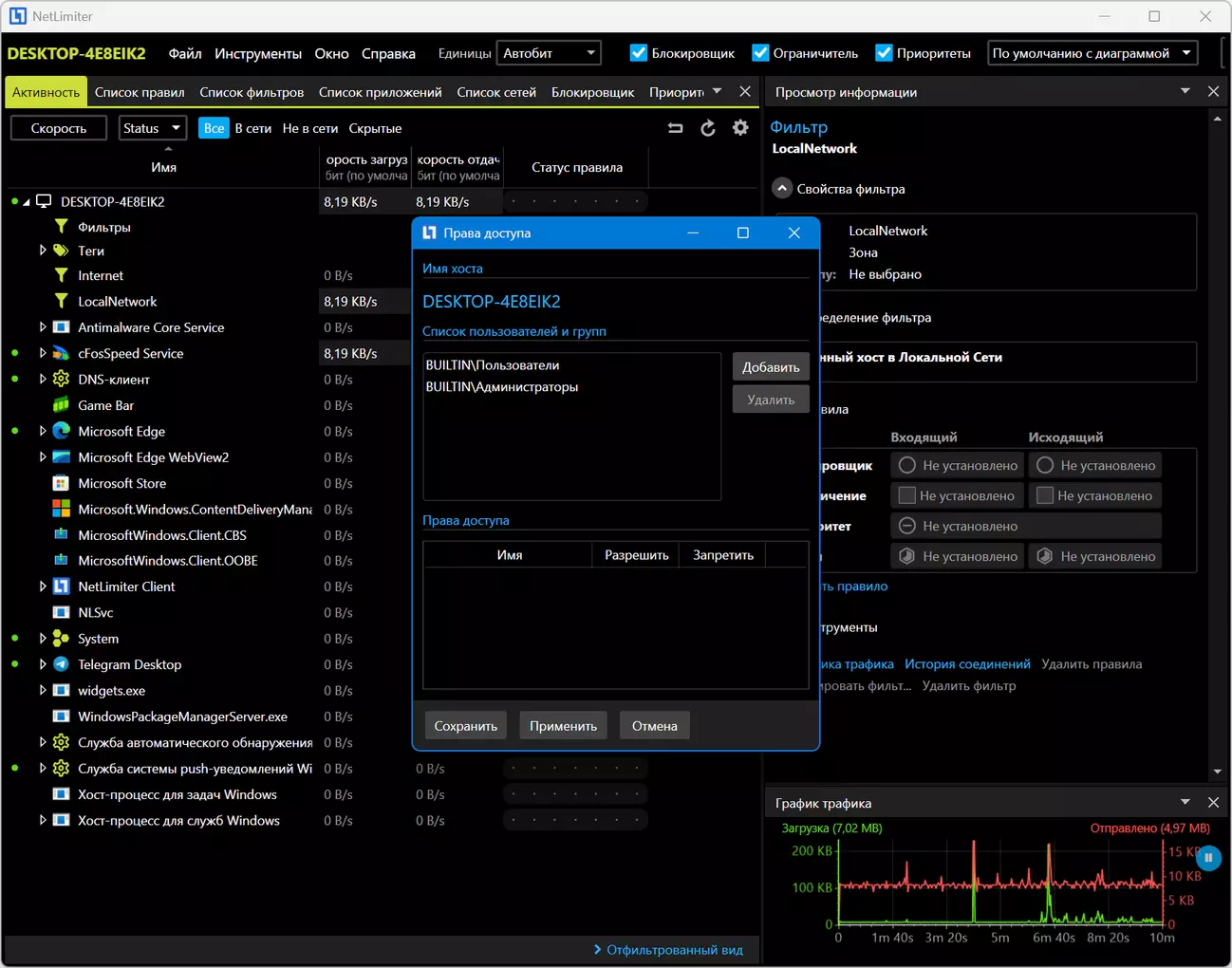Image resolution: width=1232 pixels, height=968 pixels.
Task: Click the Фильтры funnel icon
Action: point(61,227)
